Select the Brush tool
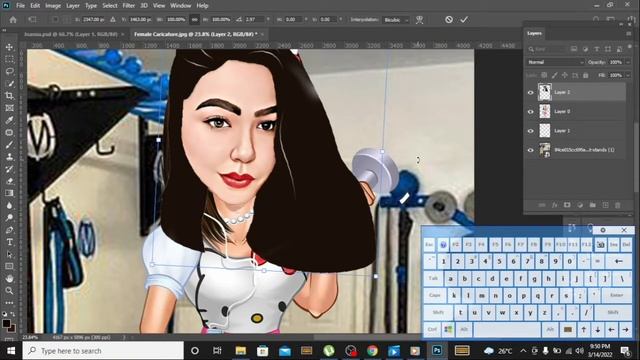640x360 pixels. coord(9,145)
